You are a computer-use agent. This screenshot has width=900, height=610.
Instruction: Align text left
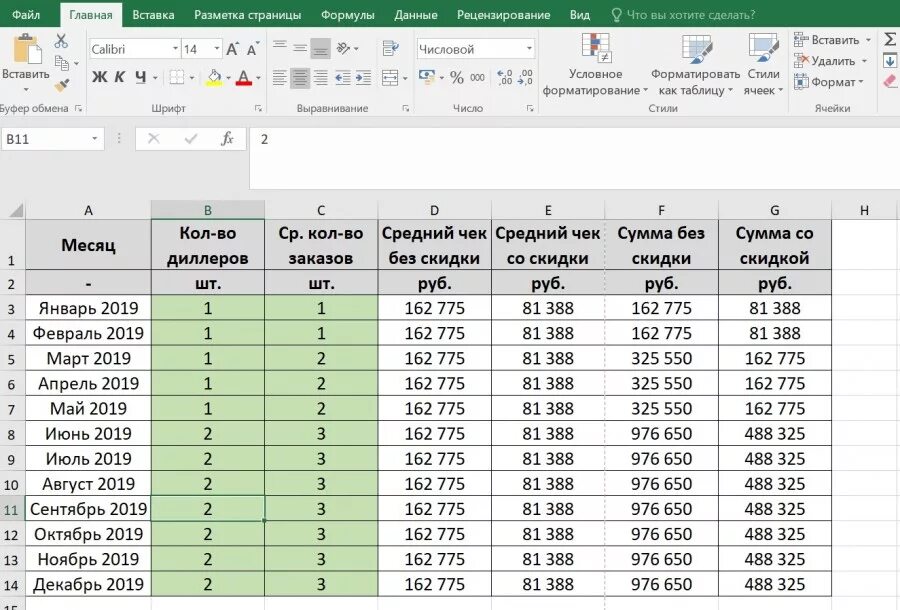[280, 77]
